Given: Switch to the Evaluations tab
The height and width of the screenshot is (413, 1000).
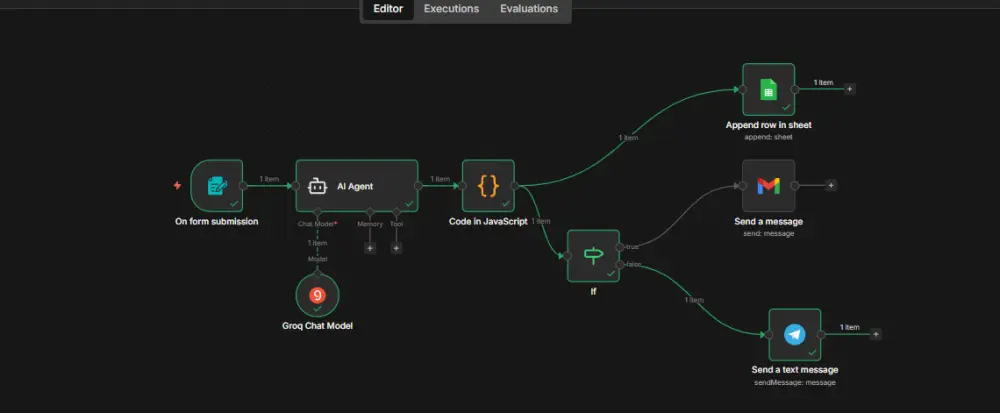Looking at the screenshot, I should click(x=529, y=9).
